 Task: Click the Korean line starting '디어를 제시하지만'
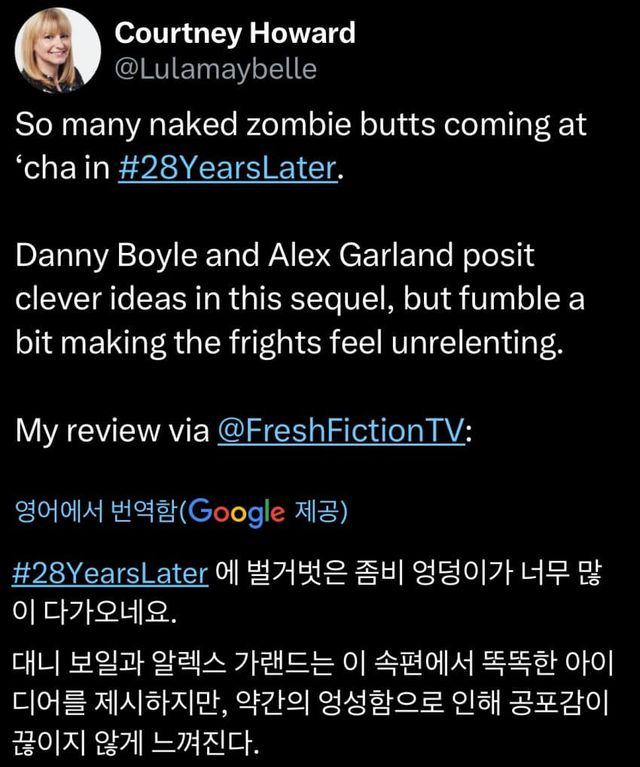310,703
